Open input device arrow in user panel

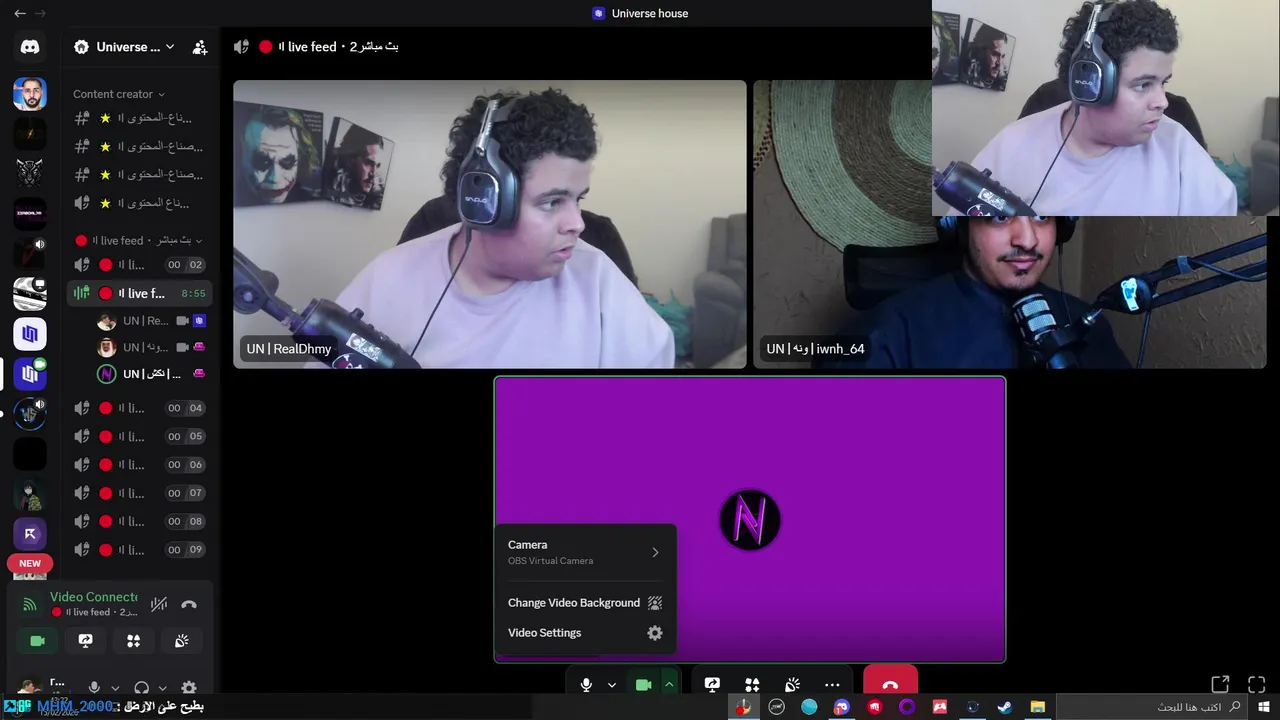click(x=115, y=688)
